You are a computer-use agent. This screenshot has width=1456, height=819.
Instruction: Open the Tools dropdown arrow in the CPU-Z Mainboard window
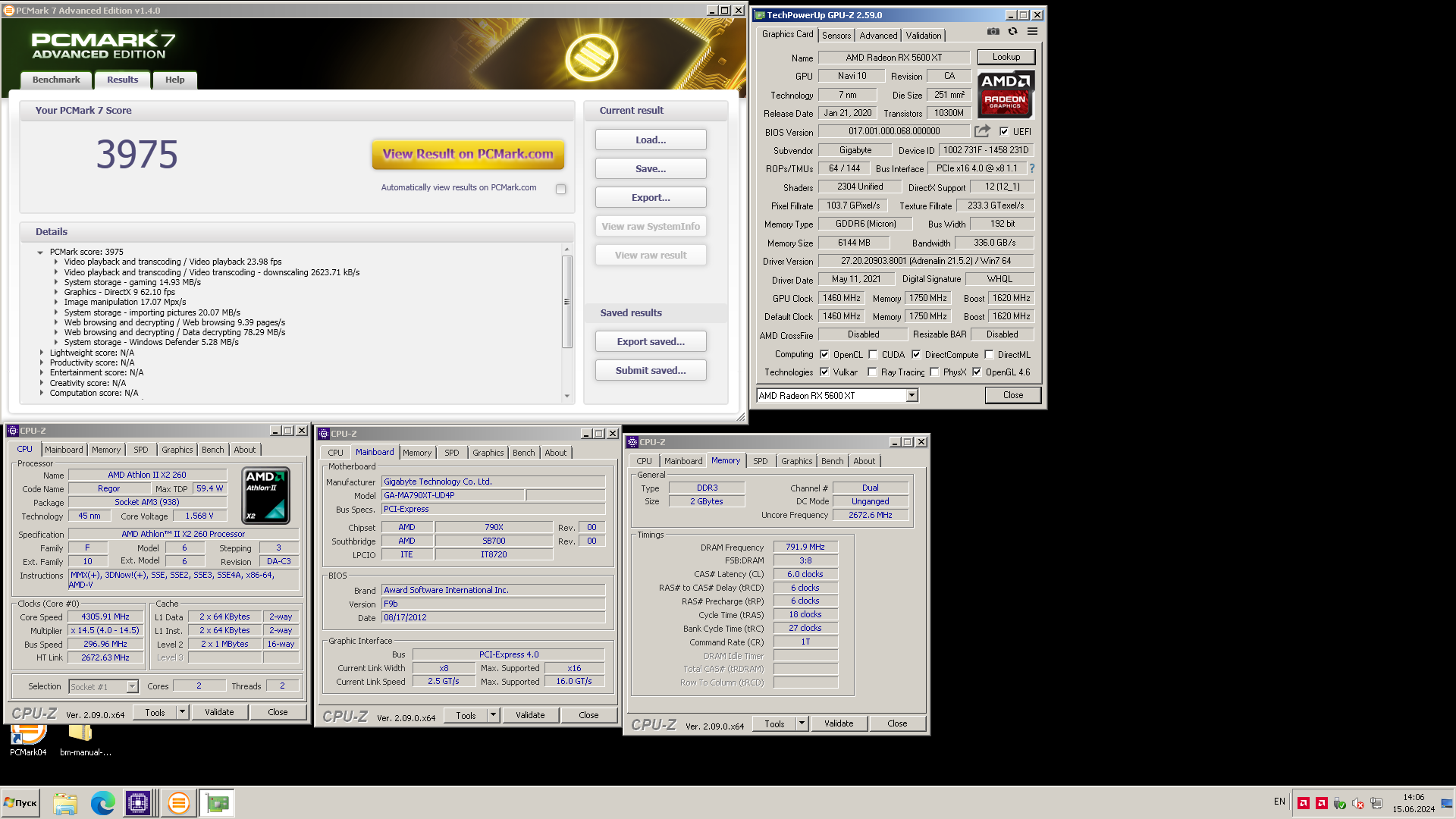(493, 715)
